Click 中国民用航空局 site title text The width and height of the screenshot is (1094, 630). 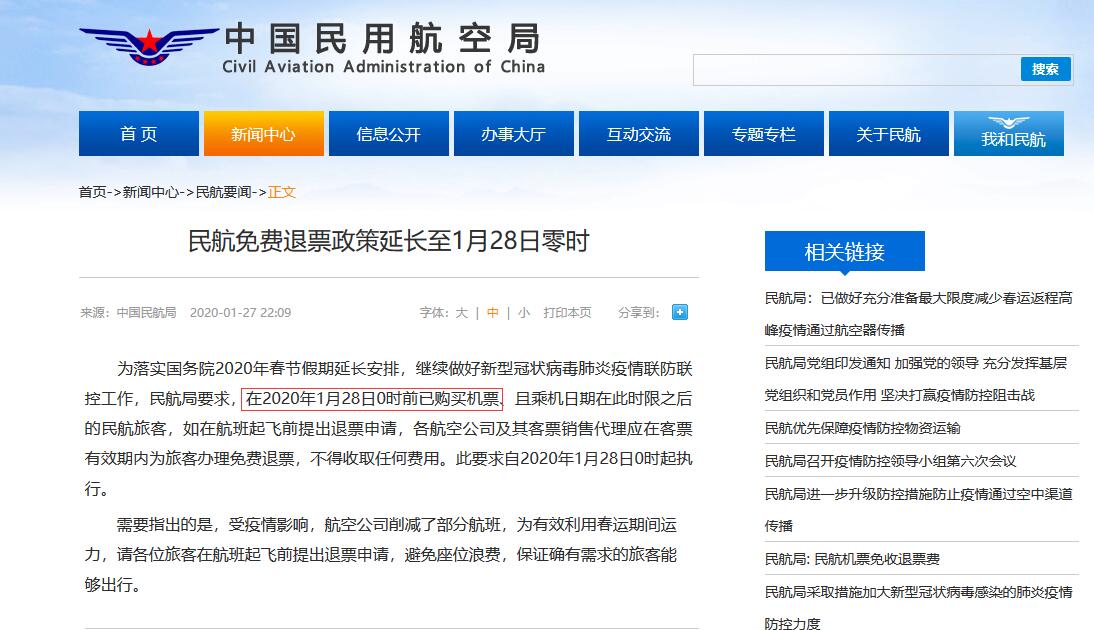click(x=383, y=38)
